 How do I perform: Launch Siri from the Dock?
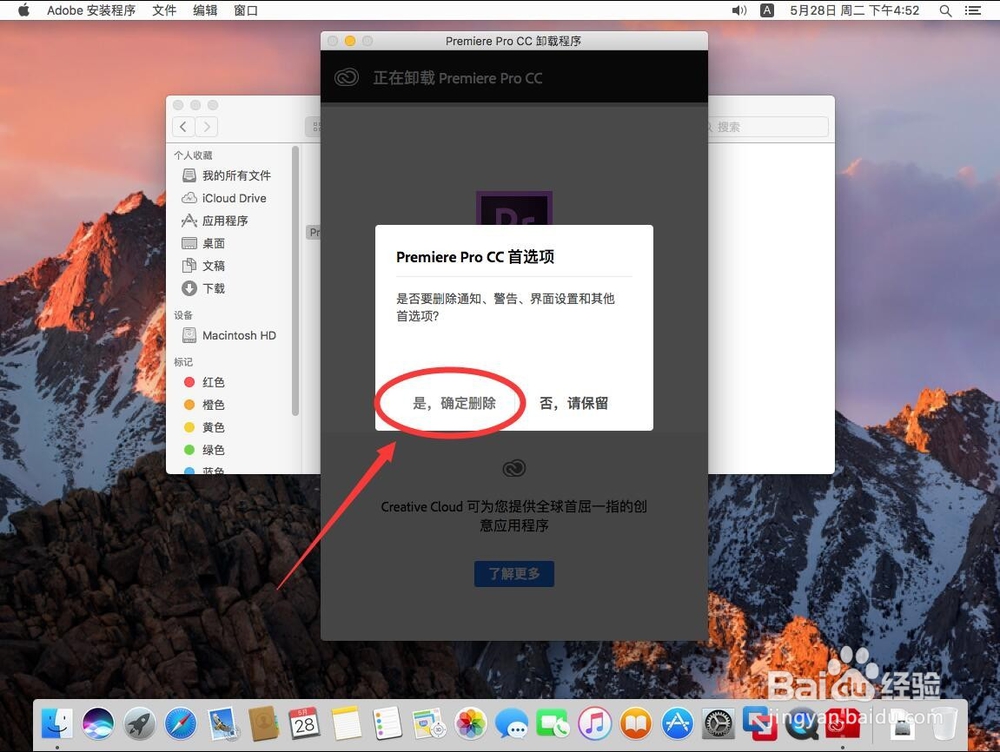tap(98, 723)
